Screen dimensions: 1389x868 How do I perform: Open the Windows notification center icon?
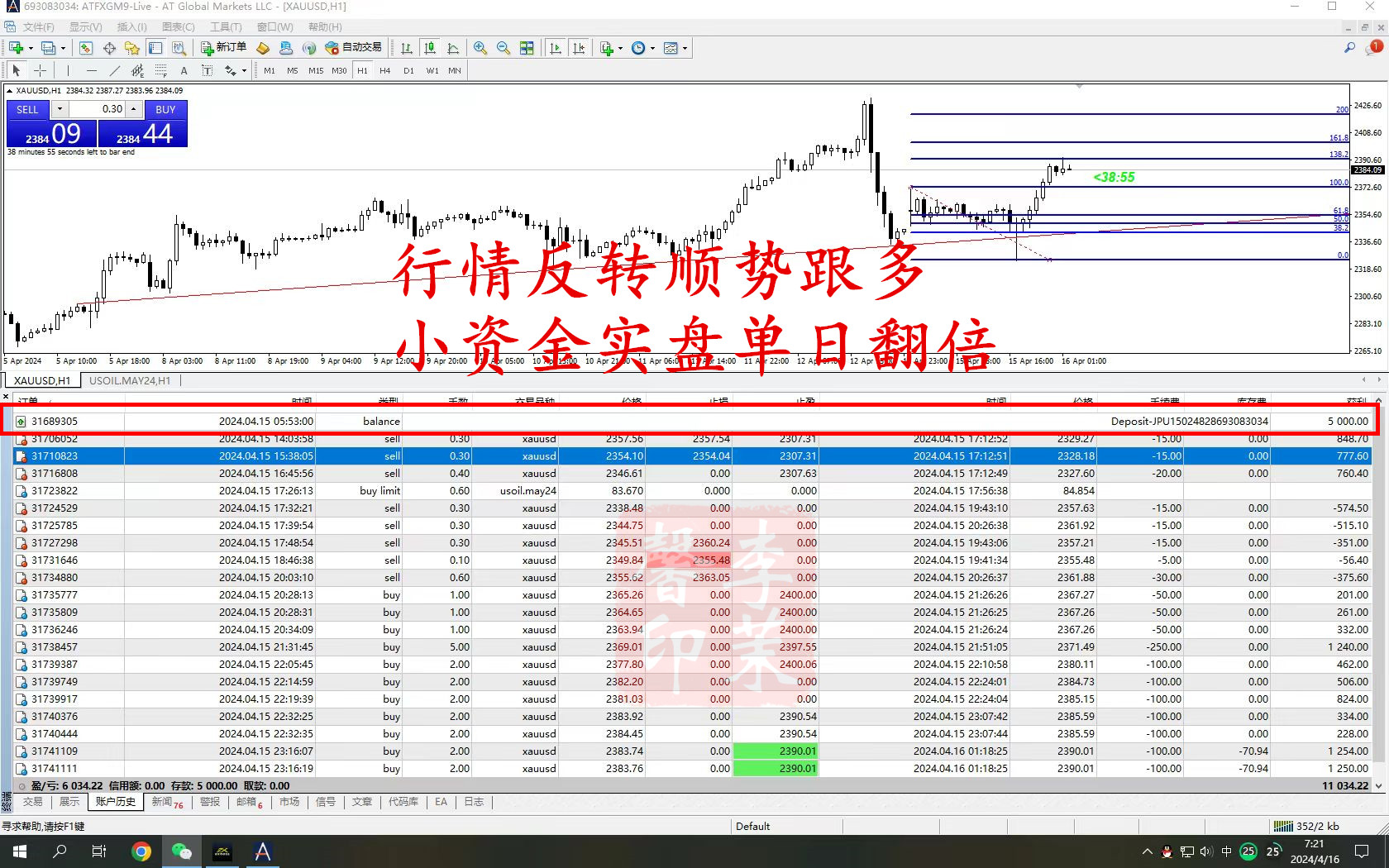tap(1362, 851)
